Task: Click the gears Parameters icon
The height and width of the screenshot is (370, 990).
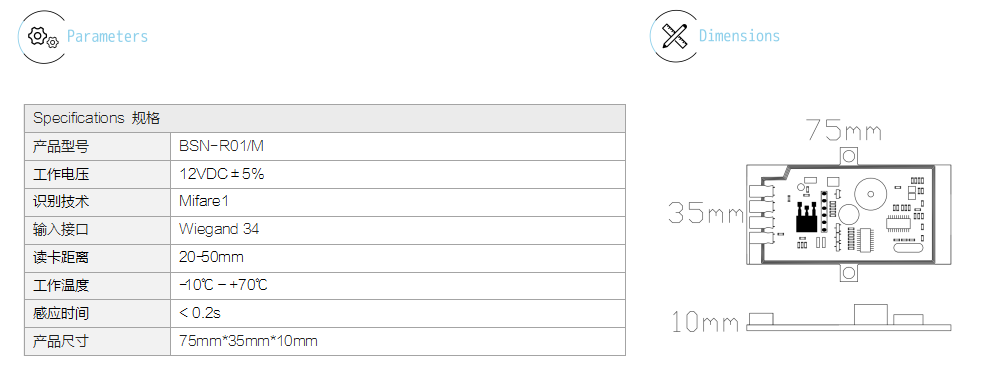Action: point(43,37)
